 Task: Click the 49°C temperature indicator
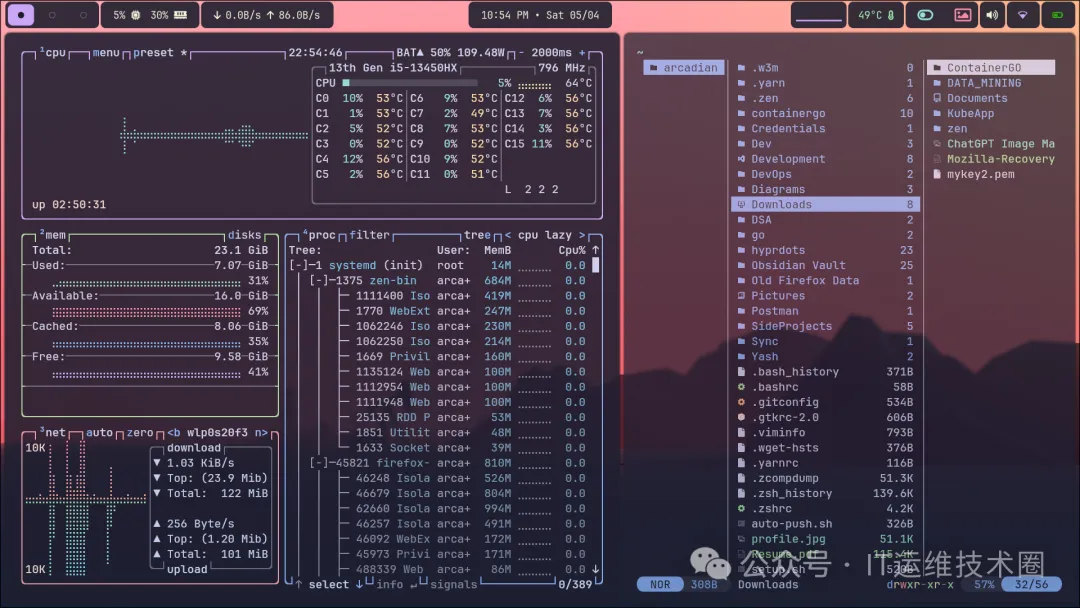875,15
